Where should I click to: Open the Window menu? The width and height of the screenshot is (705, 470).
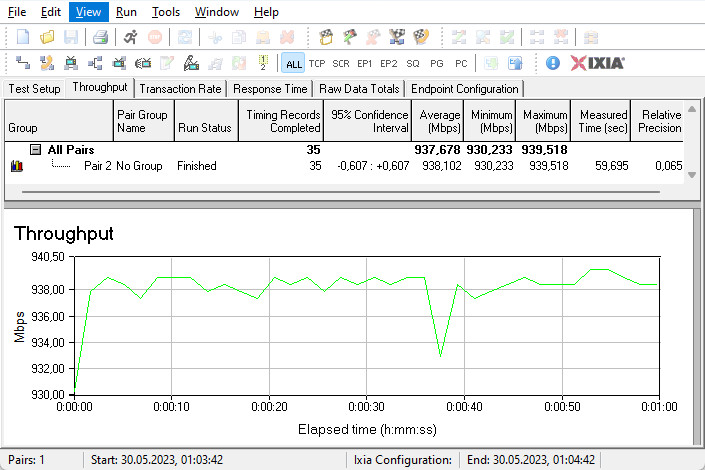217,12
